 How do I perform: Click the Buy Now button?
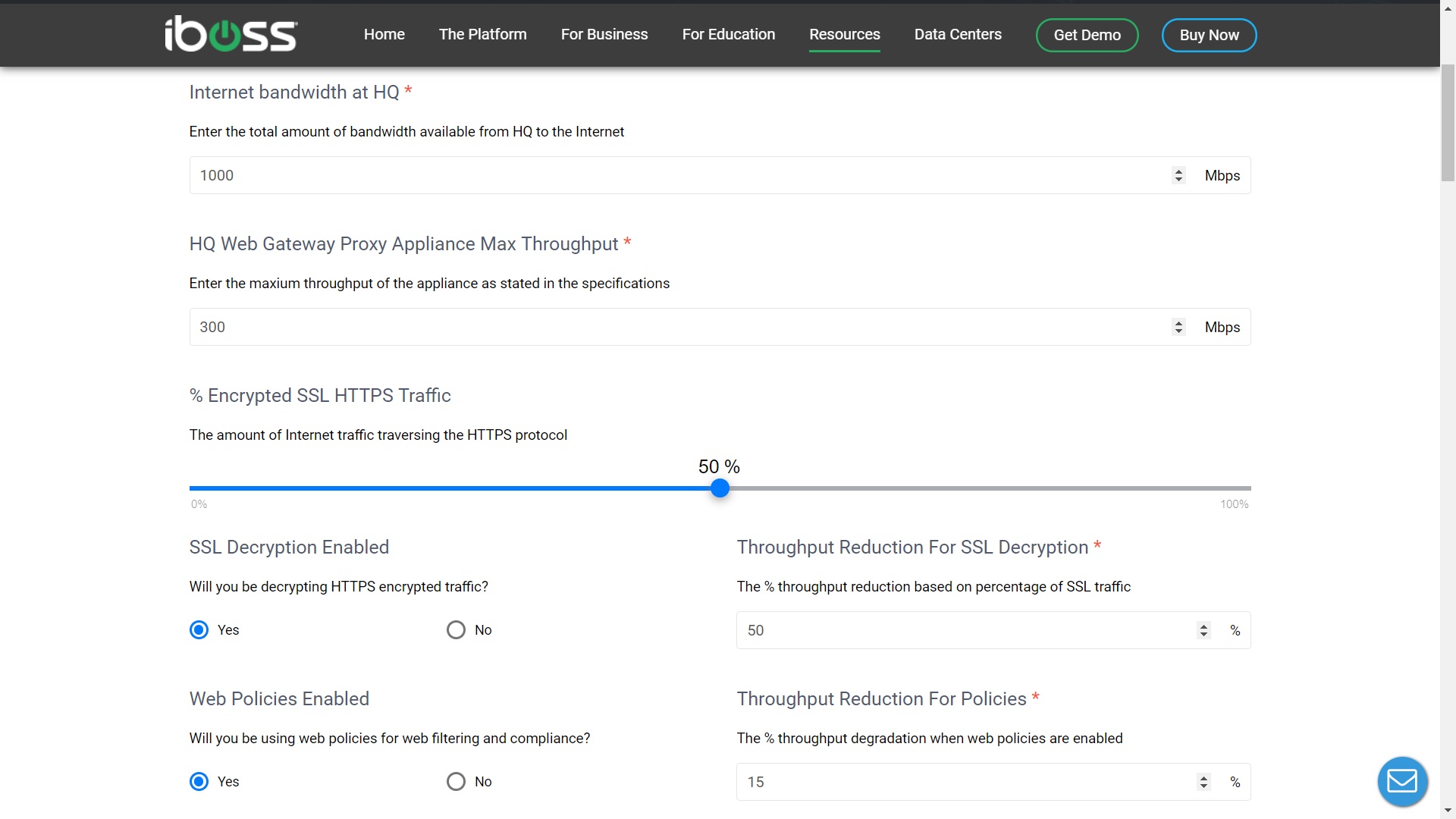tap(1208, 35)
